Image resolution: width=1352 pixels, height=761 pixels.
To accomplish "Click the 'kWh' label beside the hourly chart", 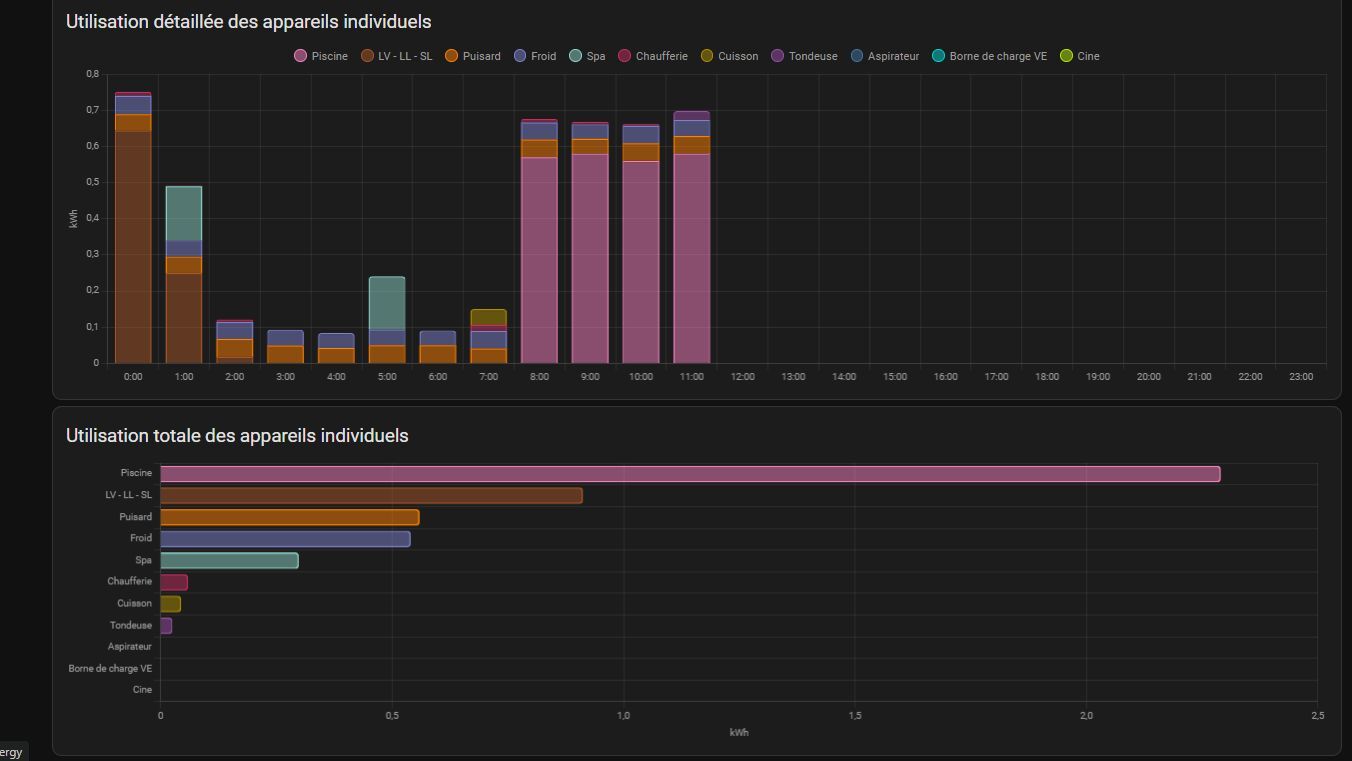I will (74, 218).
